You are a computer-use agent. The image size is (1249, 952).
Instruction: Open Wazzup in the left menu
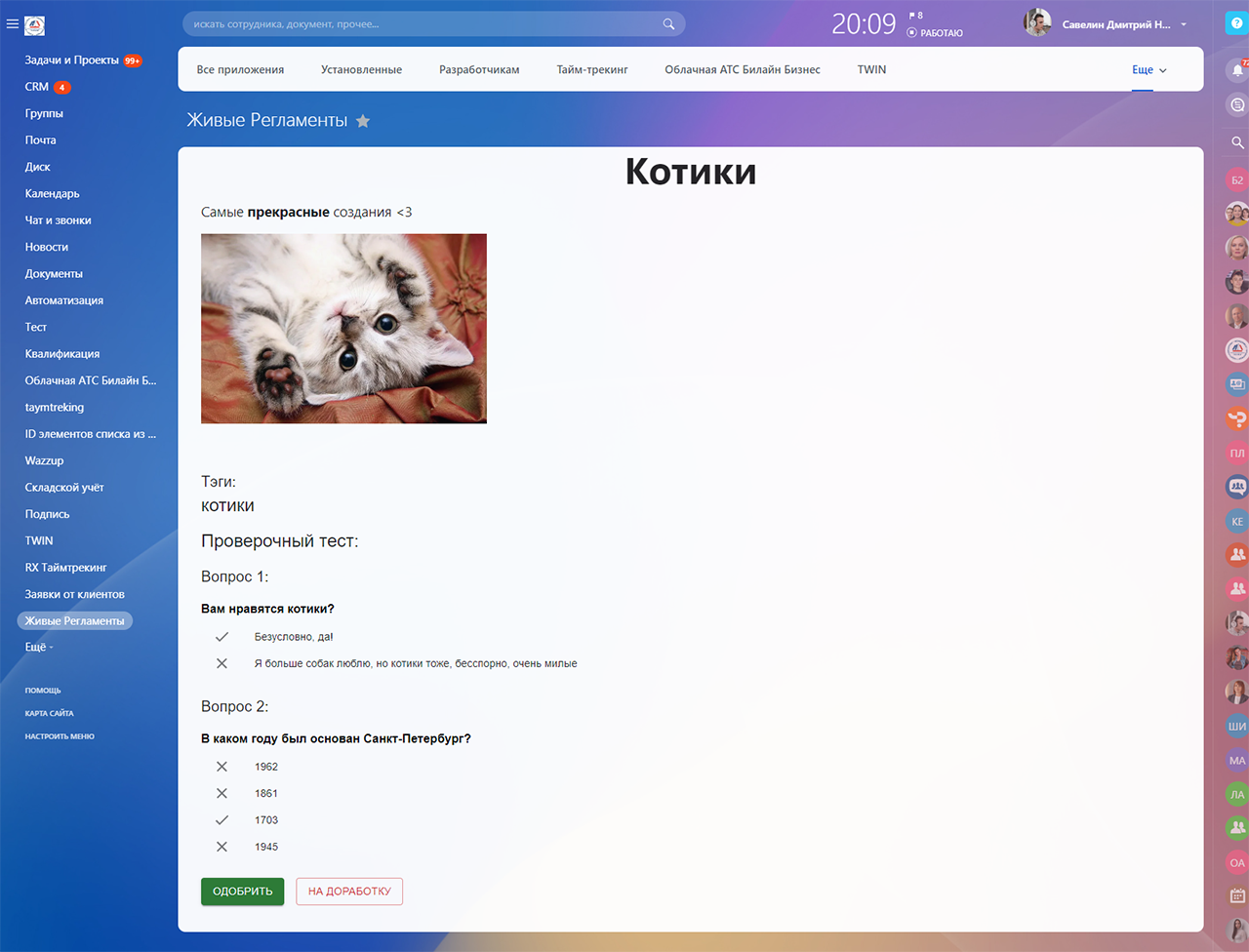(44, 460)
